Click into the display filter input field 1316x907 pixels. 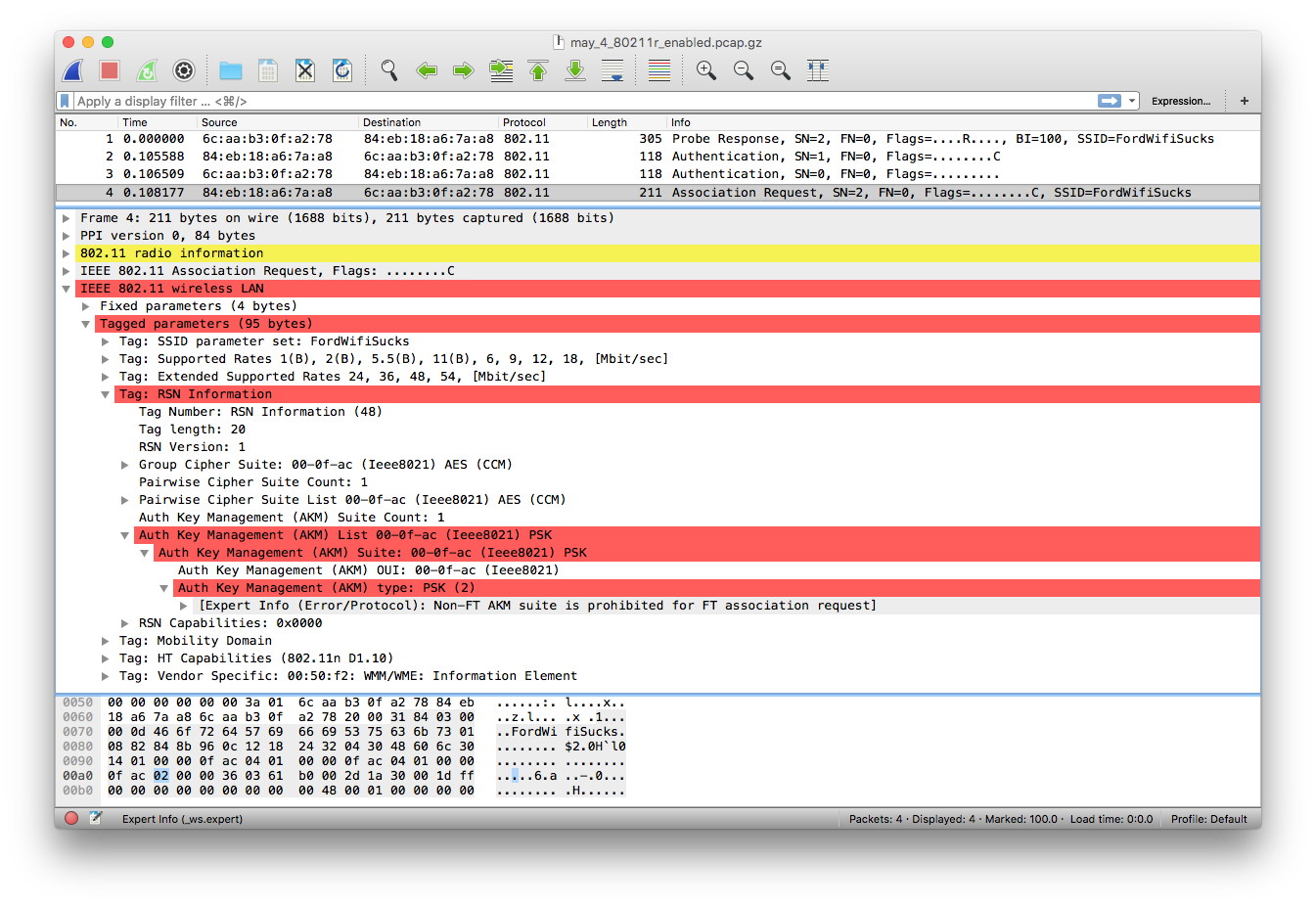coord(577,101)
